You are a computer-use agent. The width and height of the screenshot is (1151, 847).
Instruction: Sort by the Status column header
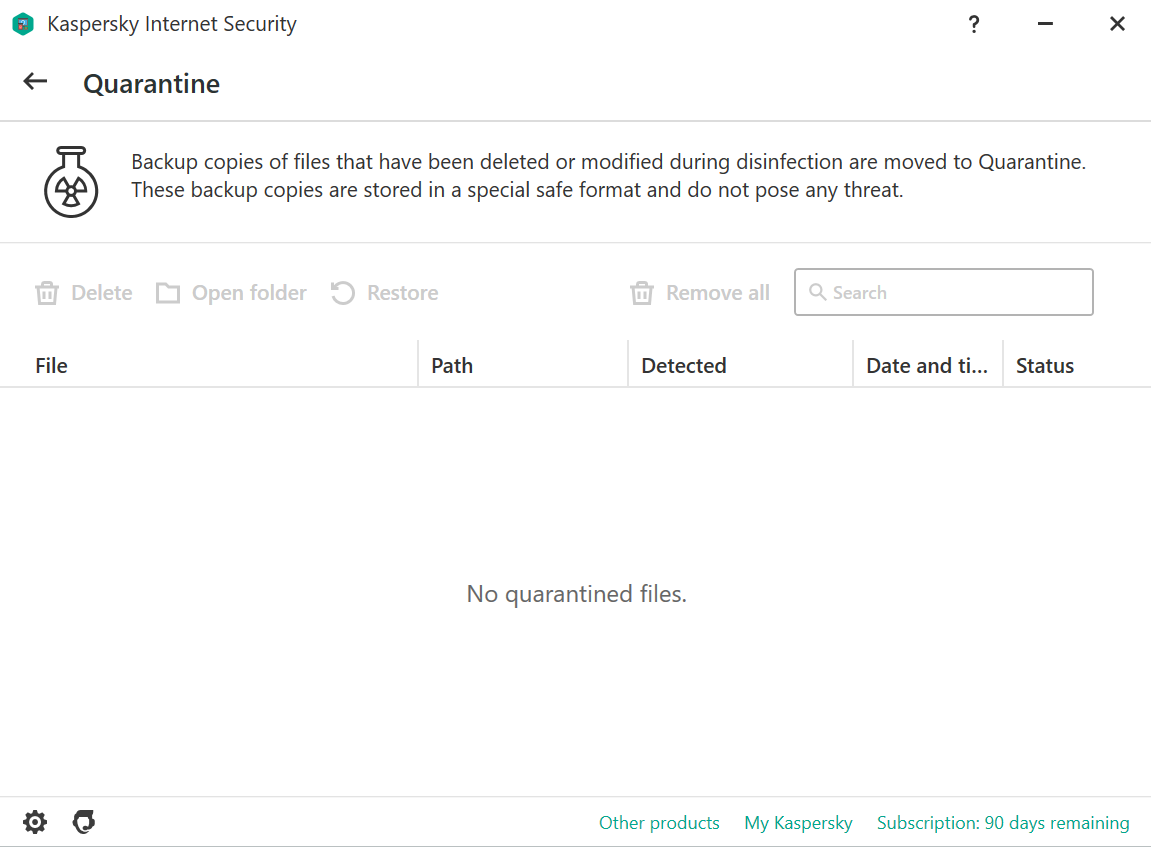coord(1045,366)
